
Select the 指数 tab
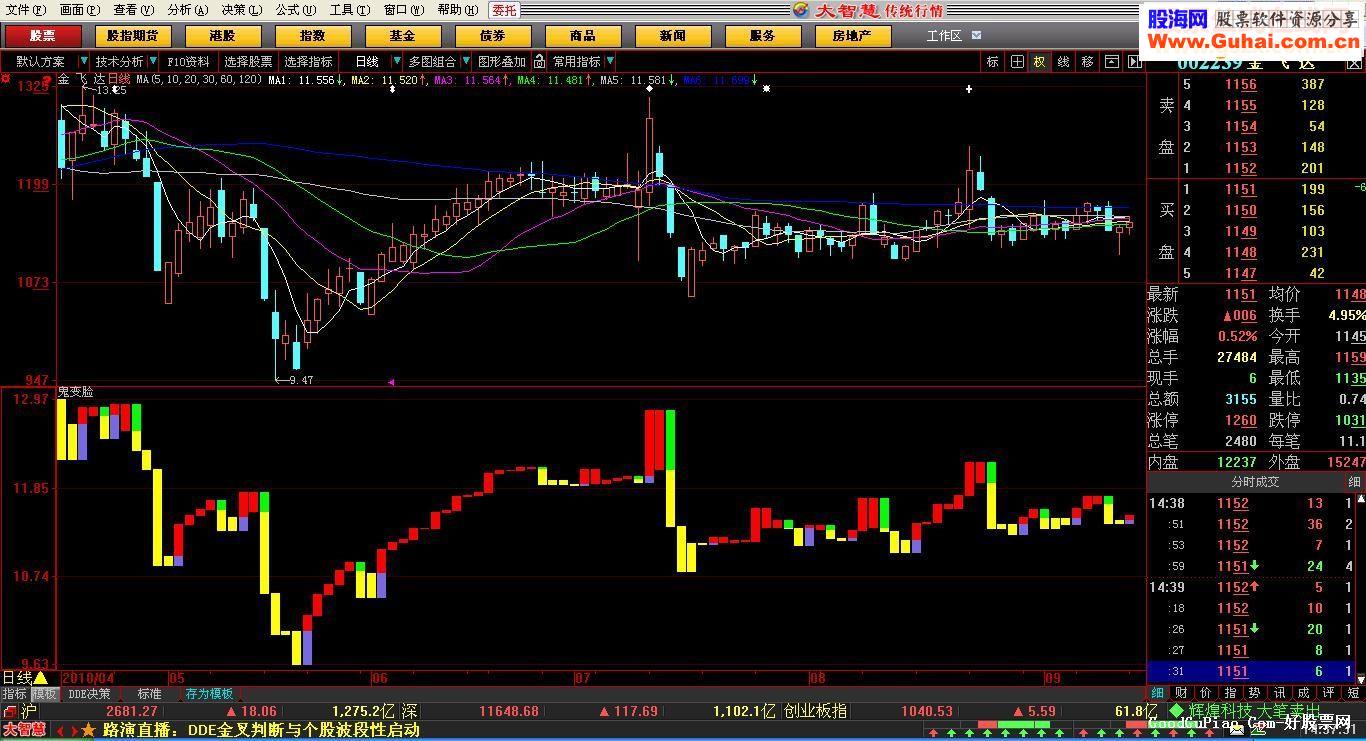(313, 35)
